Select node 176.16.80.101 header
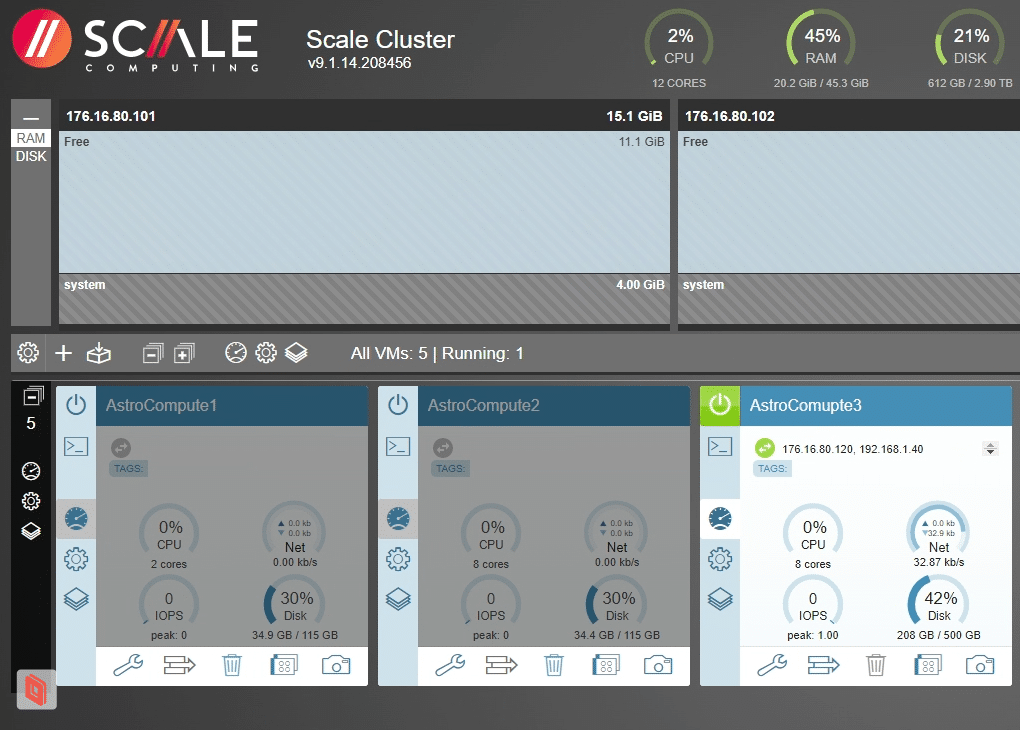The height and width of the screenshot is (730, 1020). (x=364, y=116)
